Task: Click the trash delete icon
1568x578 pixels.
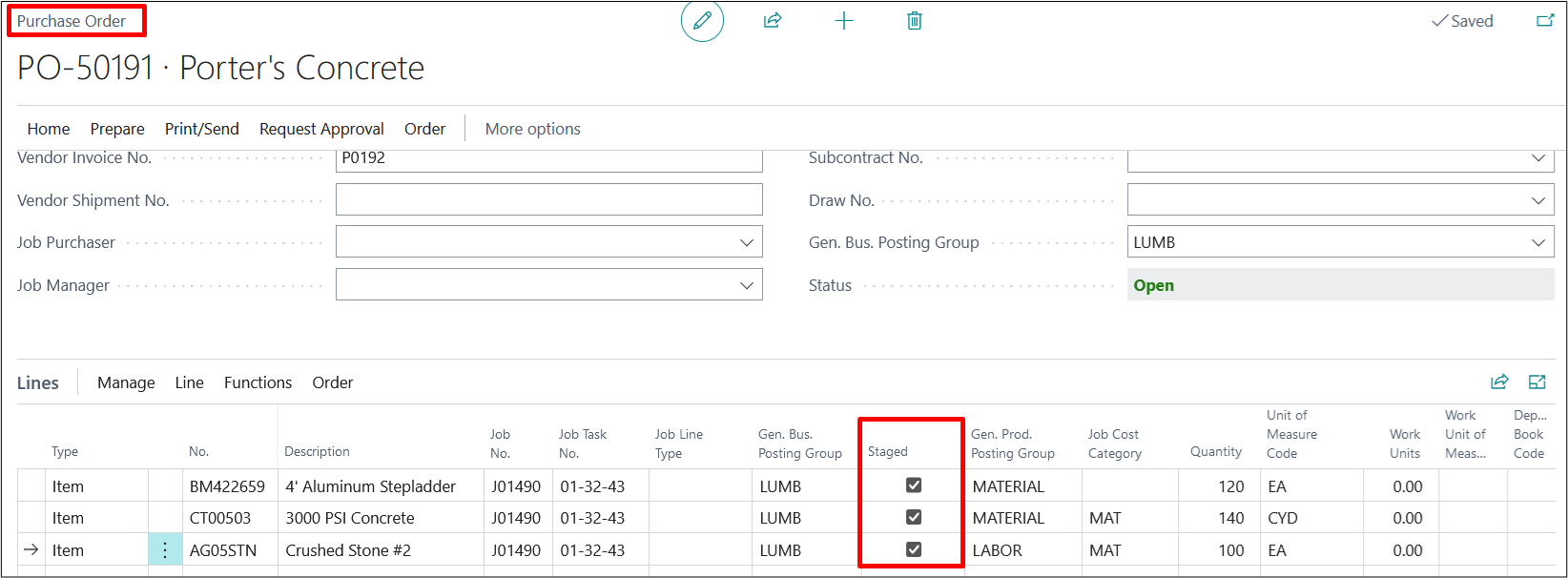Action: click(x=915, y=21)
